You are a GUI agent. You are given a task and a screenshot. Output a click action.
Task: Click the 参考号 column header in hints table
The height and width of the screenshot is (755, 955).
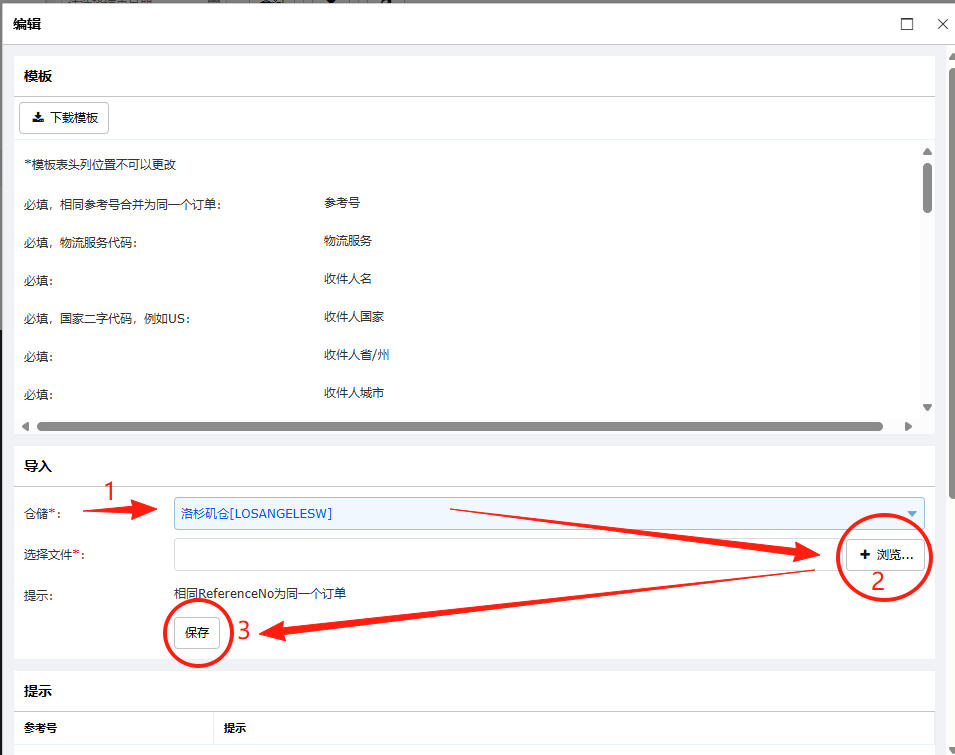coord(41,728)
